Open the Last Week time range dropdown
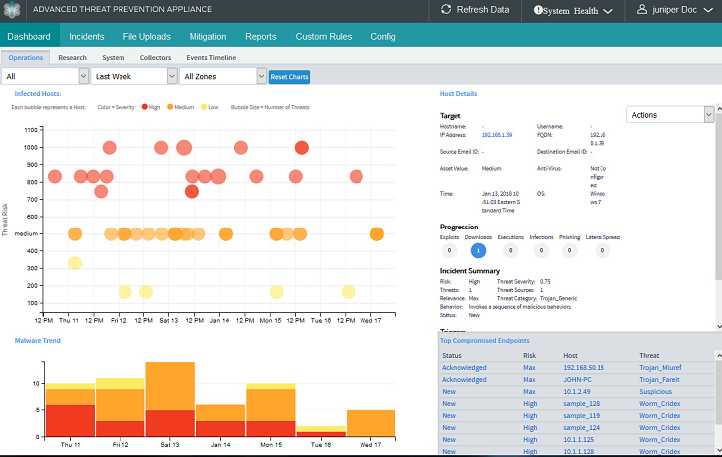The image size is (722, 457). pyautogui.click(x=132, y=76)
